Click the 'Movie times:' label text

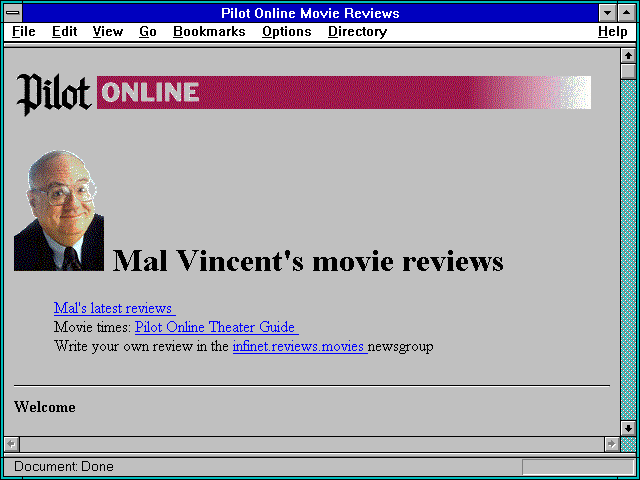[x=93, y=327]
